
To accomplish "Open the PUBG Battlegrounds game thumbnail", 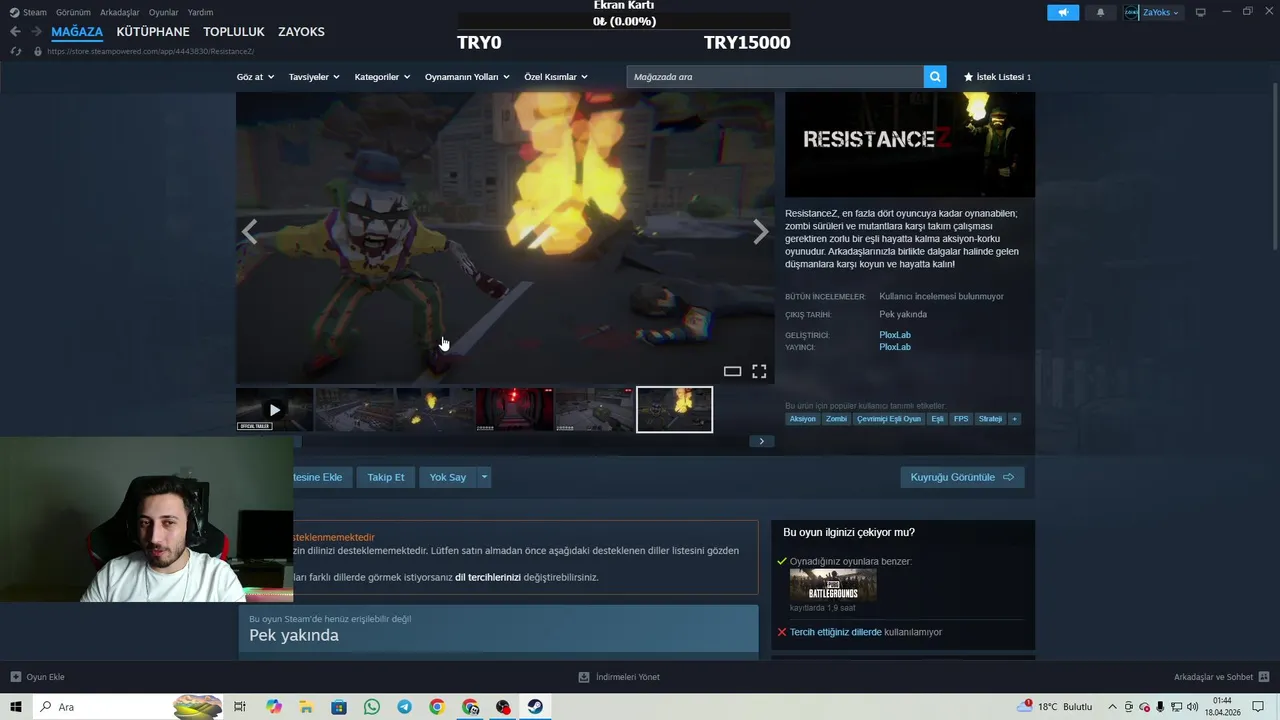I will pos(833,585).
